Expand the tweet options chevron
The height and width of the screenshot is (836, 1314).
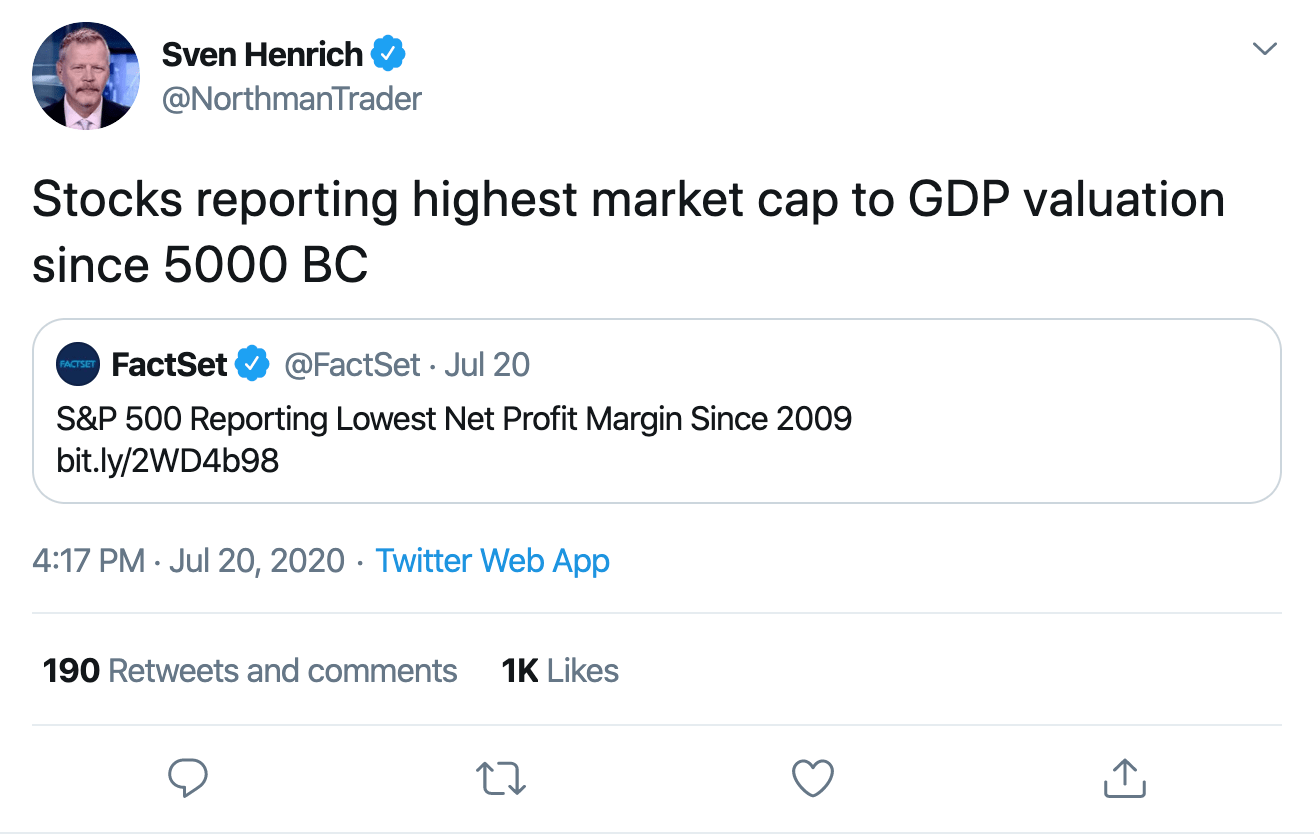1265,48
